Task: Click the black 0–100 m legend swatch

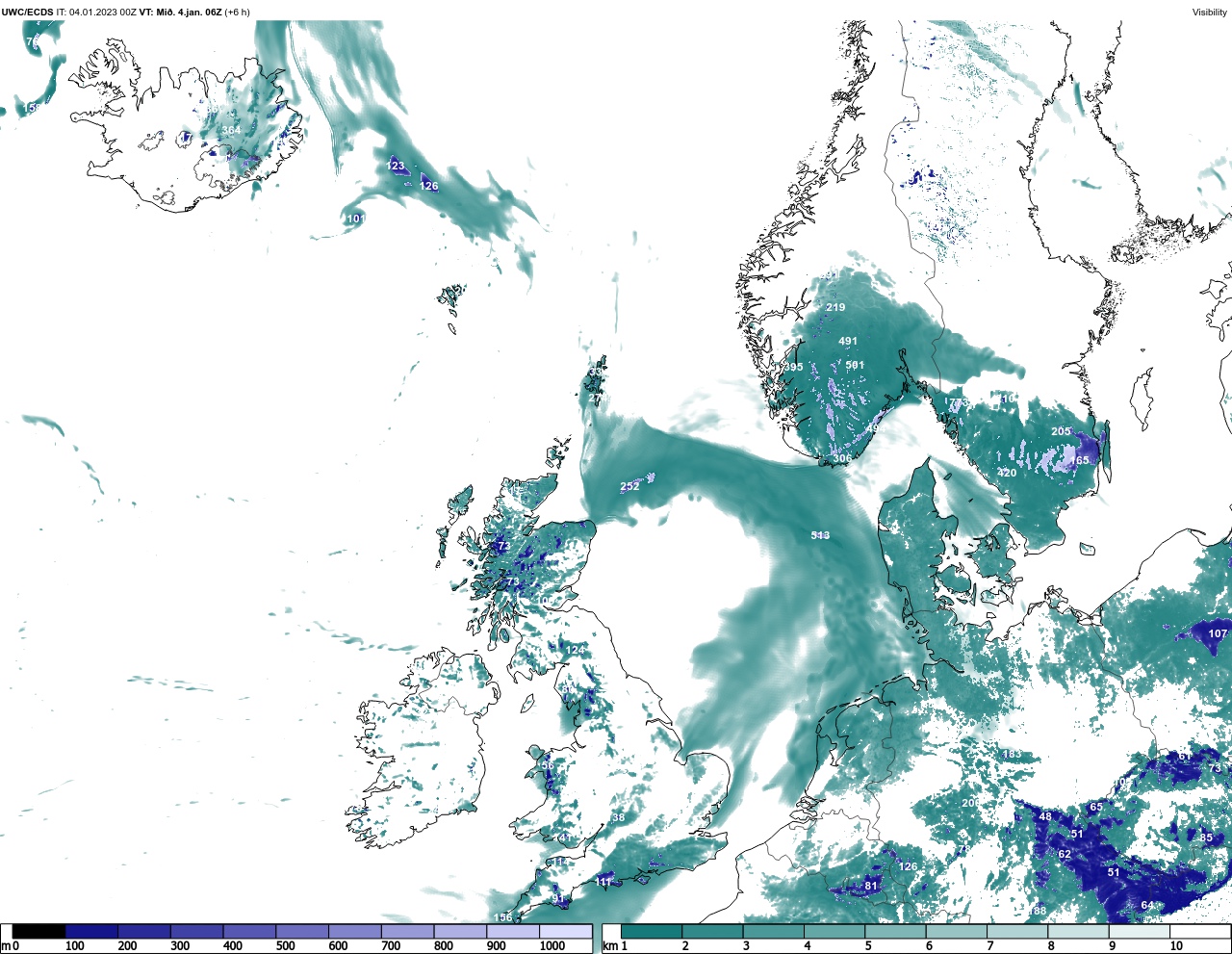Action: [x=38, y=932]
